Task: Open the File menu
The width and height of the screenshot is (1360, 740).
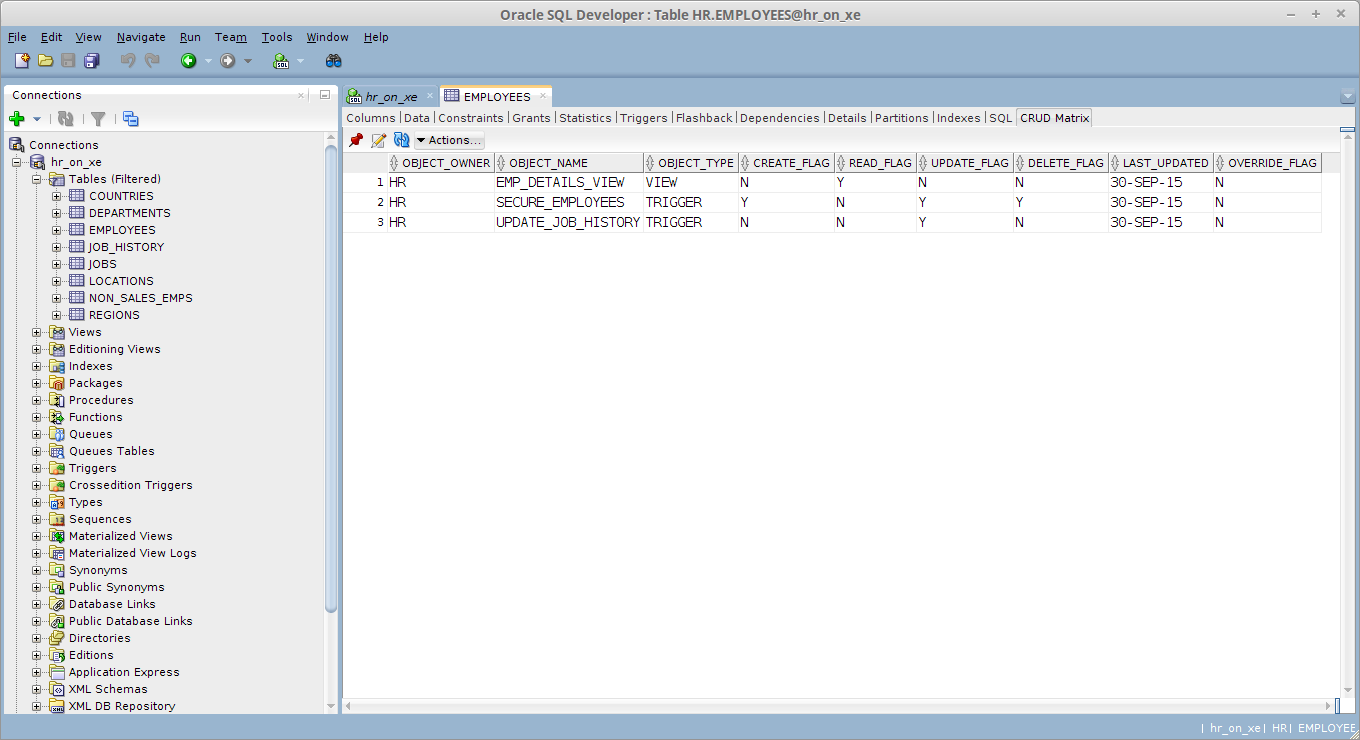Action: tap(17, 37)
